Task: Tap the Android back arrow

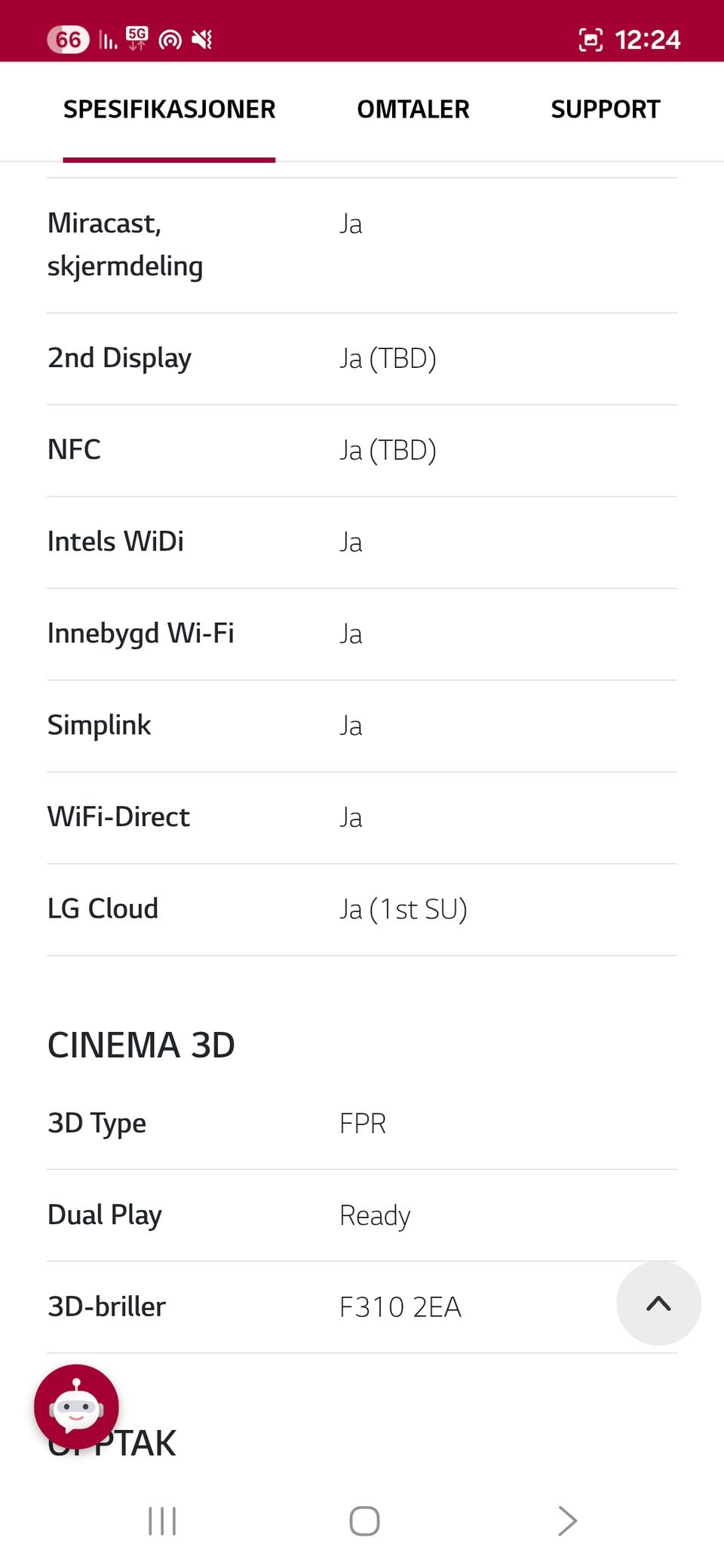Action: point(567,1521)
